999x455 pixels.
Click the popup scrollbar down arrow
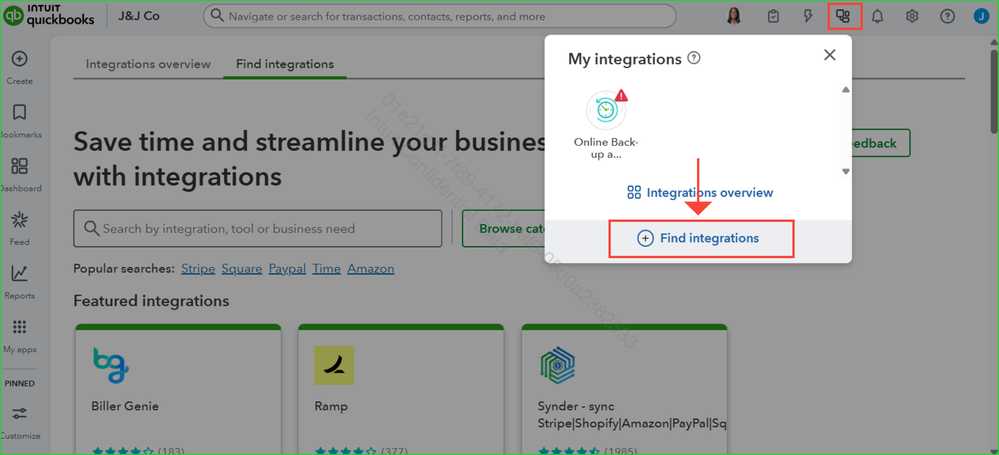[845, 171]
